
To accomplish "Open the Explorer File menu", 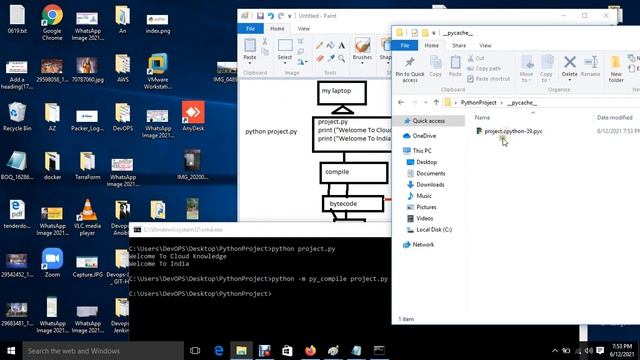I will click(x=404, y=45).
